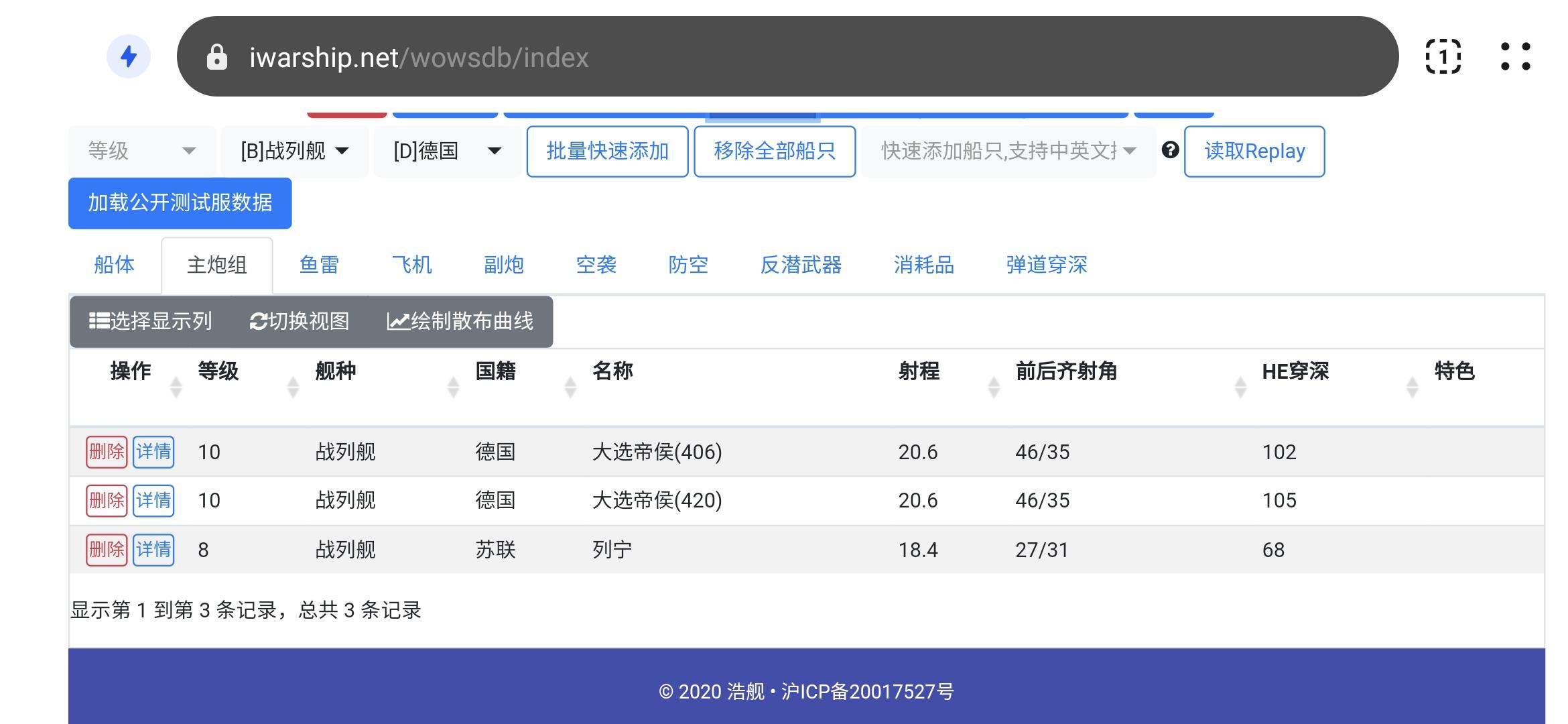Expand the 等级 tier dropdown
Viewport: 1568px width, 724px height.
(x=142, y=152)
